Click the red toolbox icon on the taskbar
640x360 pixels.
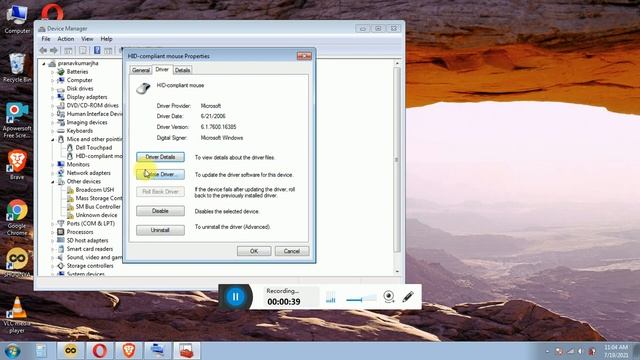pyautogui.click(x=187, y=351)
